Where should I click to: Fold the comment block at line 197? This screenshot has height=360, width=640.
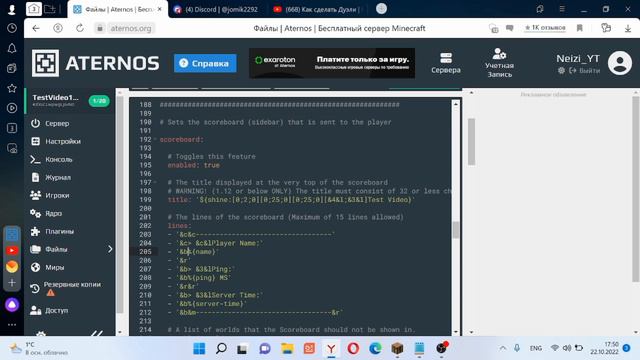[x=155, y=182]
